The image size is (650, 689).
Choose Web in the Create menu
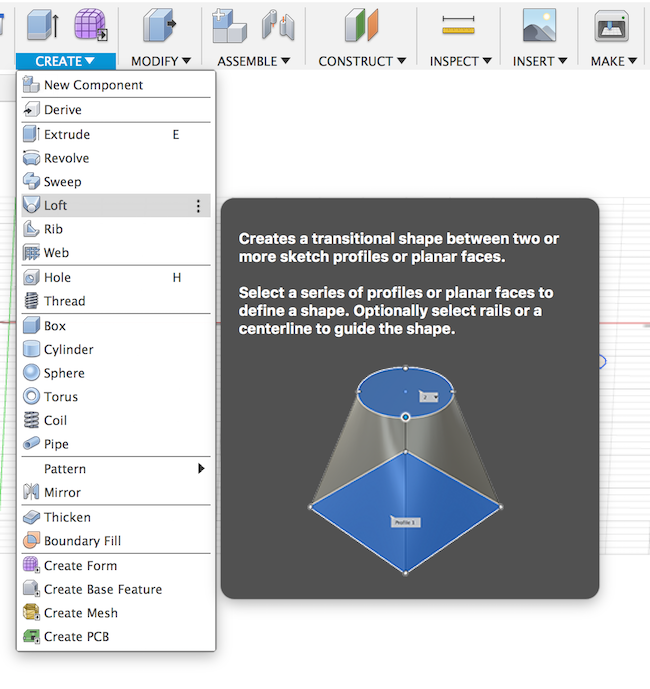pos(116,253)
